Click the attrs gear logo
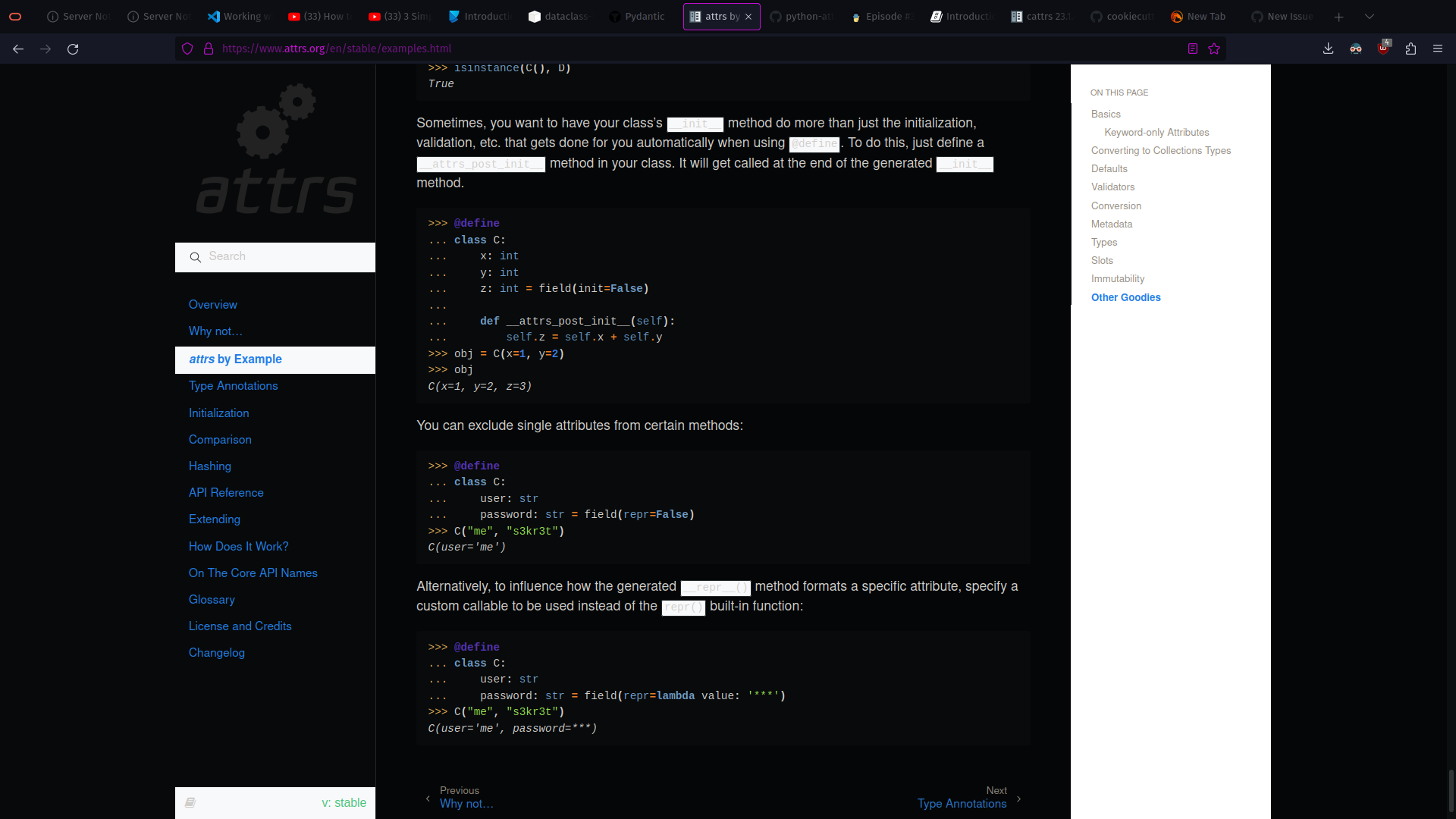The image size is (1456, 819). tap(276, 149)
